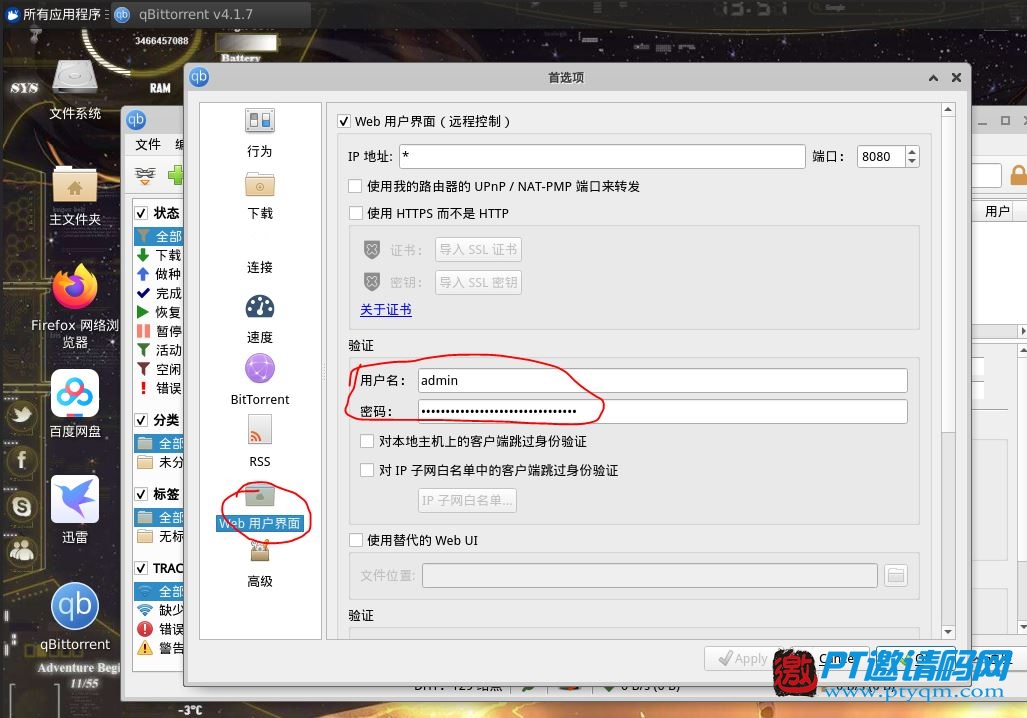This screenshot has width=1027, height=718.
Task: Click the people/contacts icon on the left dock
Action: click(x=22, y=549)
